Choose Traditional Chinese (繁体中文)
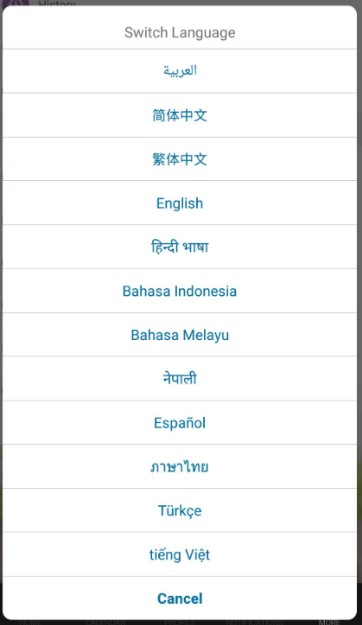 click(x=180, y=159)
